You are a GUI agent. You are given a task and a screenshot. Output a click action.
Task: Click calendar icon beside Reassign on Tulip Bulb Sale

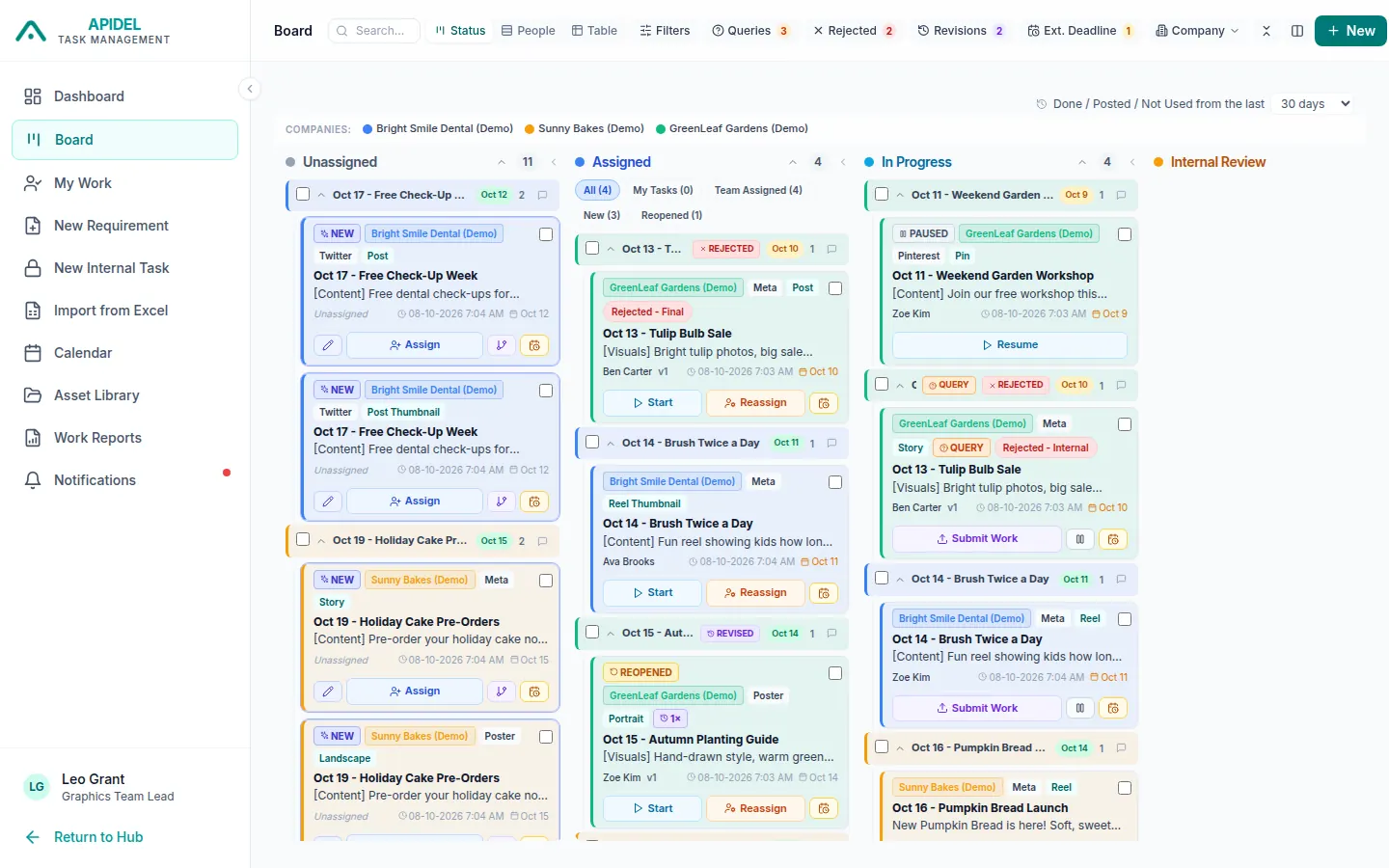[824, 403]
